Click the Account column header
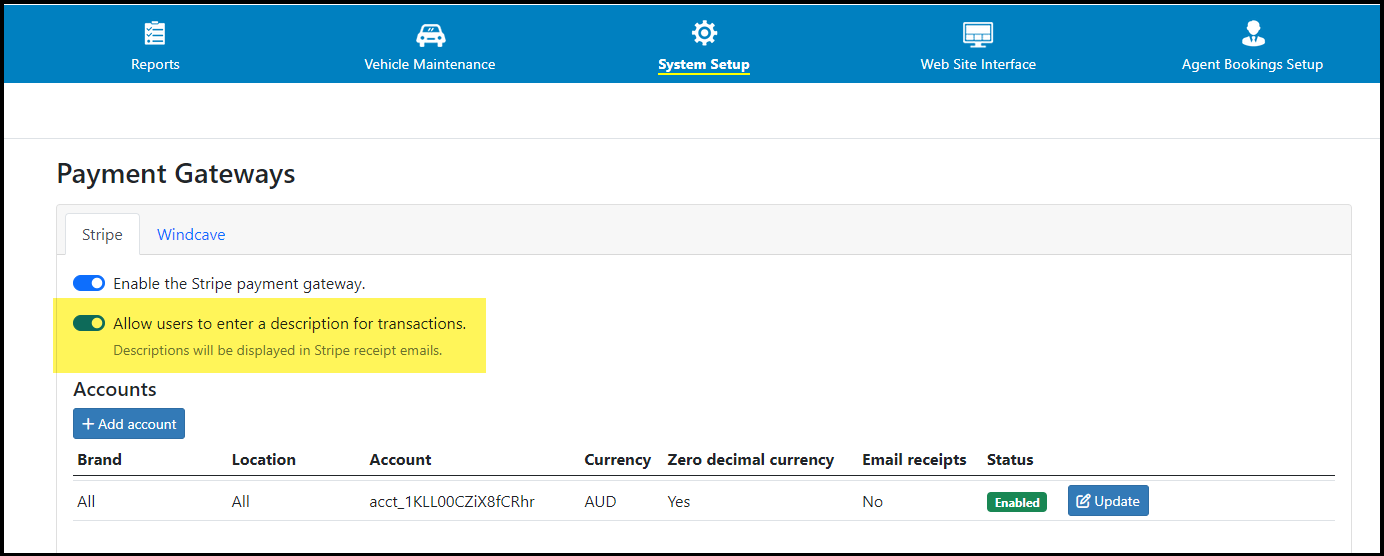 coord(400,460)
